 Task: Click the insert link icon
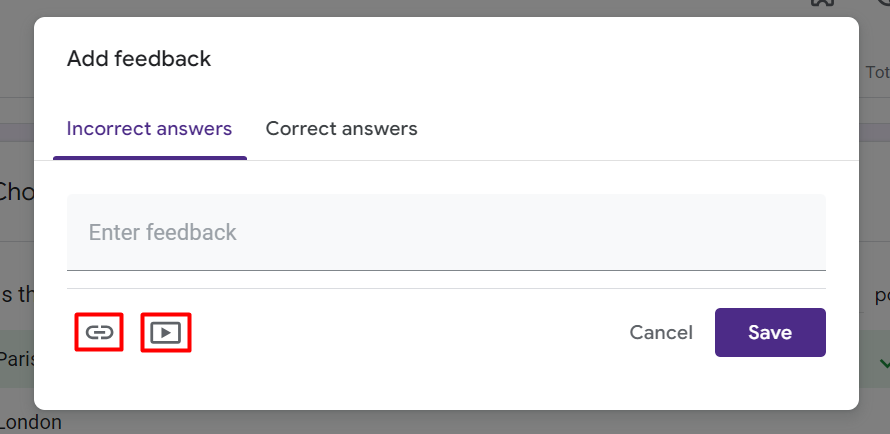99,332
